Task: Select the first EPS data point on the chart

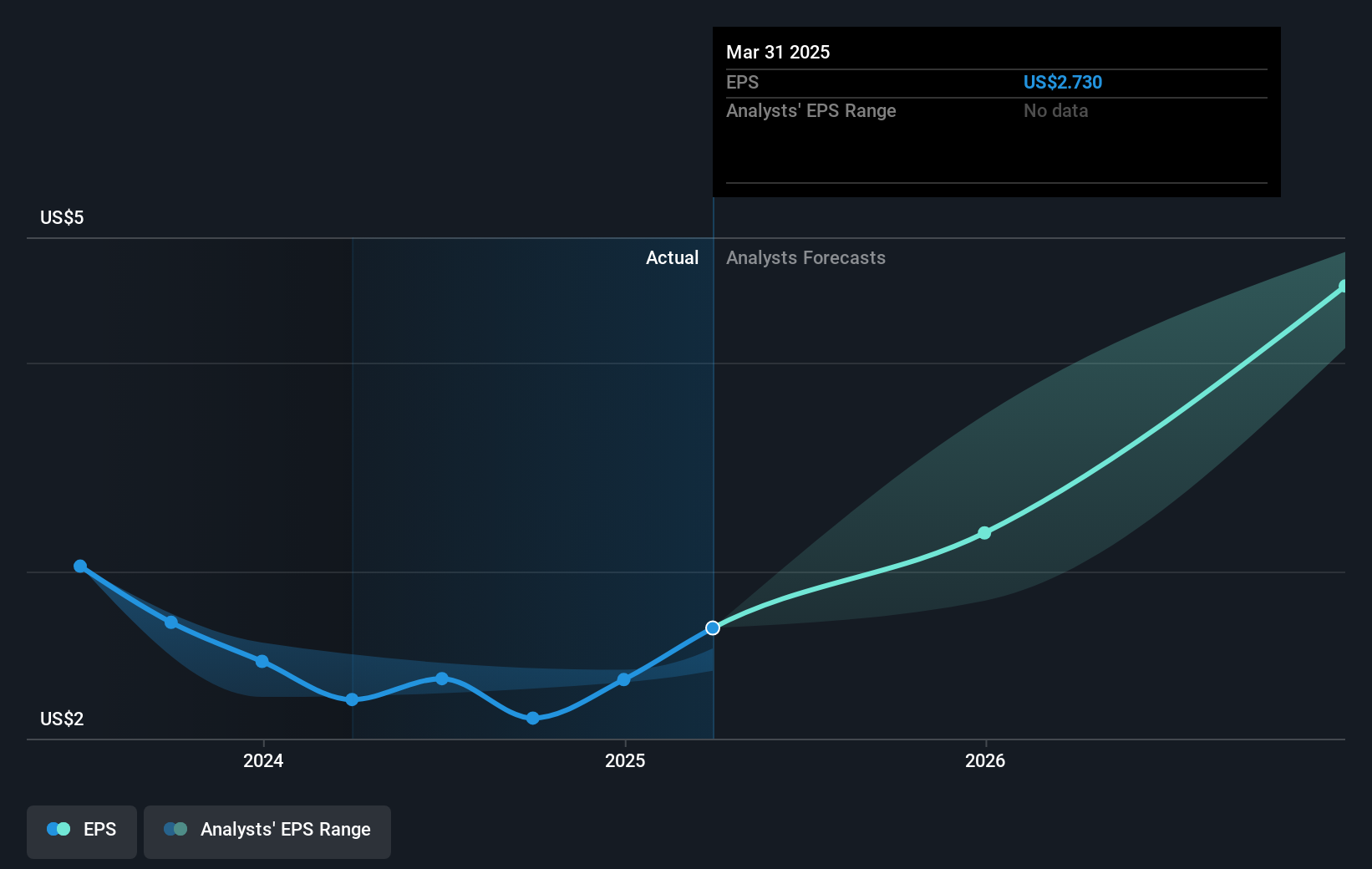Action: (x=79, y=567)
